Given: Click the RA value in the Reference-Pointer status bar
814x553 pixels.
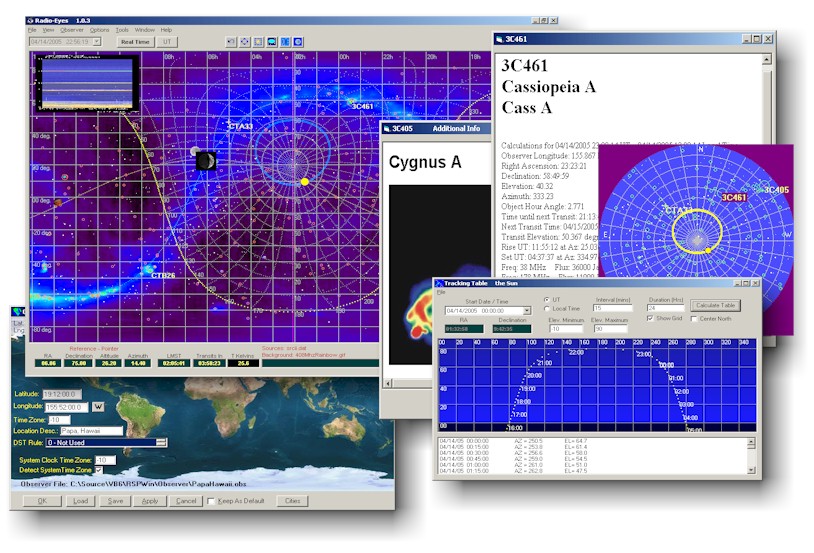Looking at the screenshot, I should [x=48, y=363].
